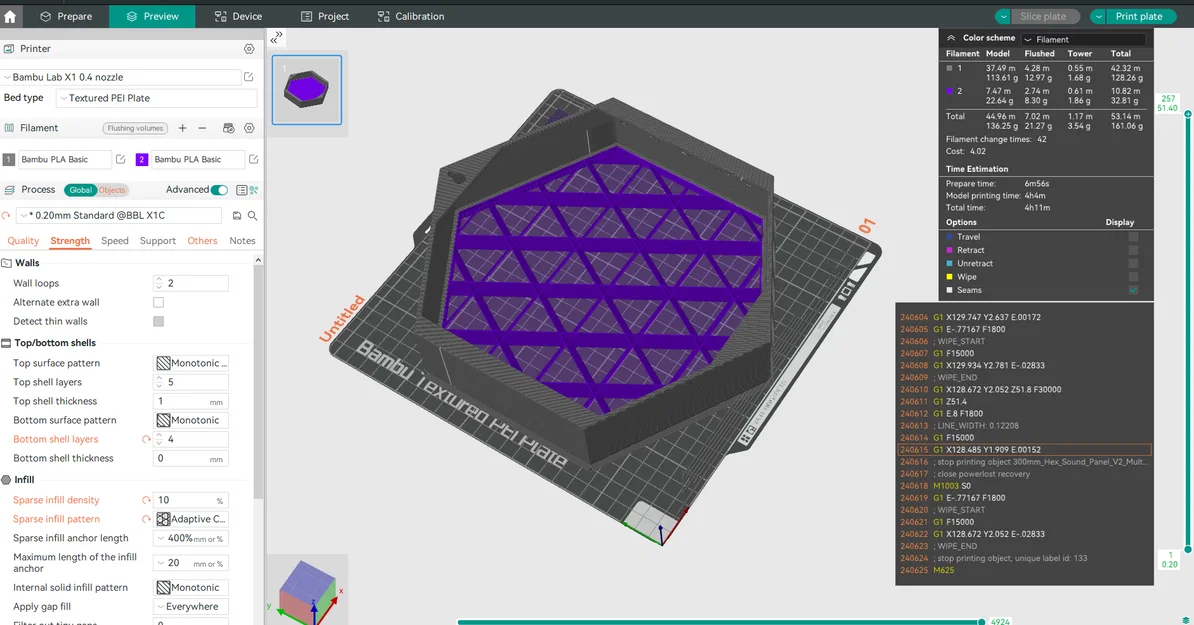Open the Flushing volumes dialog
The width and height of the screenshot is (1194, 625).
135,128
